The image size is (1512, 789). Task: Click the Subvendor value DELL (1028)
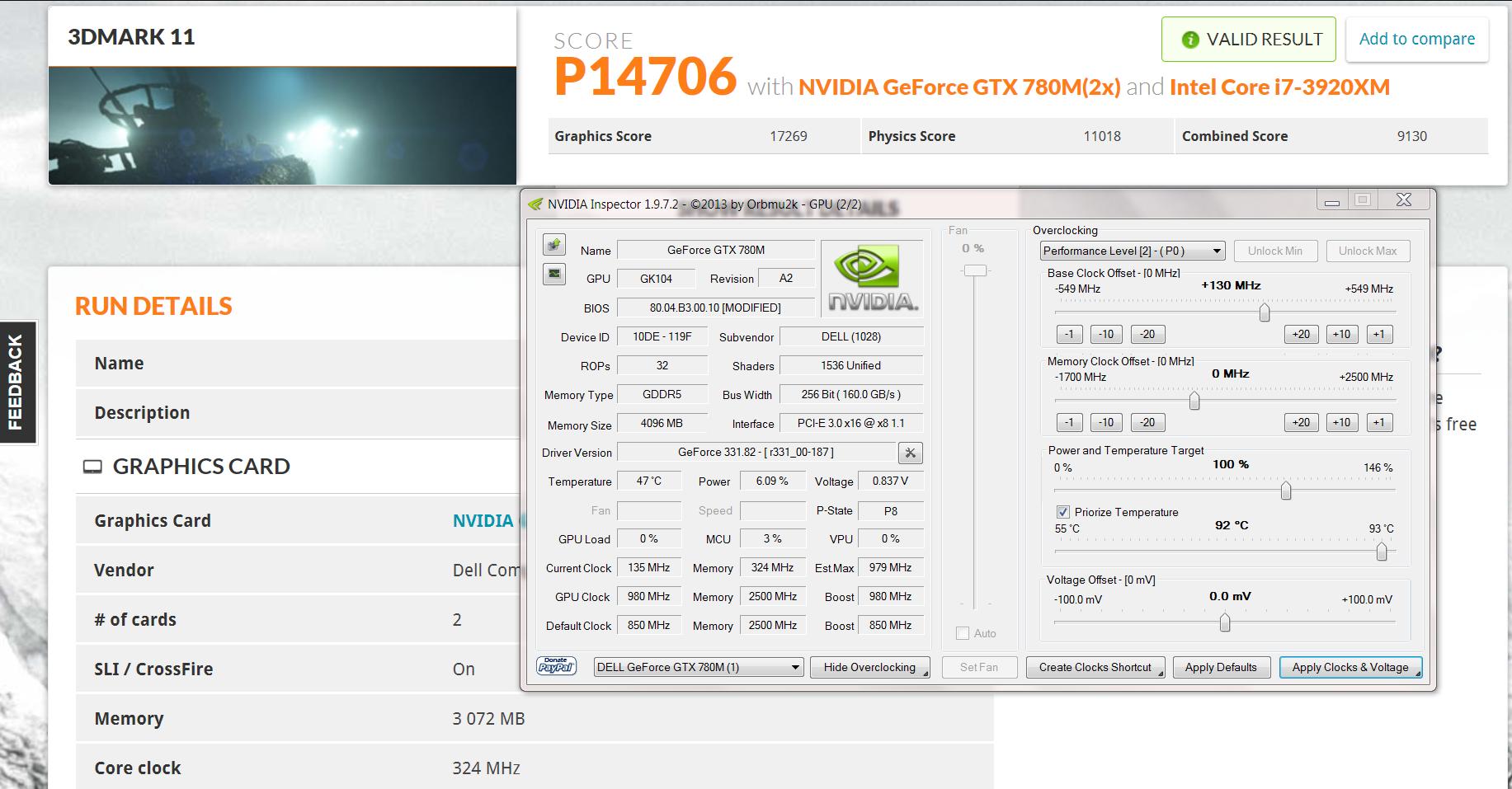pos(851,336)
